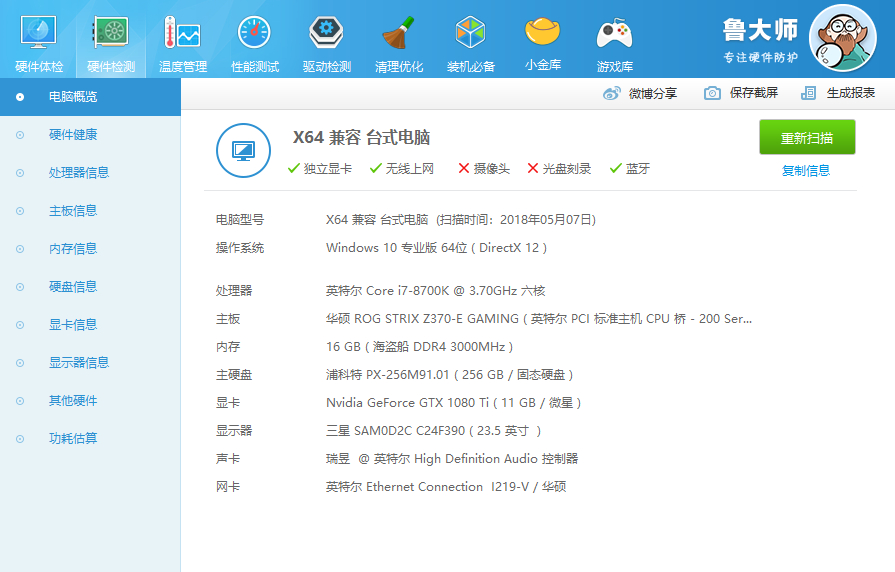Screen dimensions: 895x572
Task: Select 电脑概览 in the sidebar
Action: coord(90,96)
